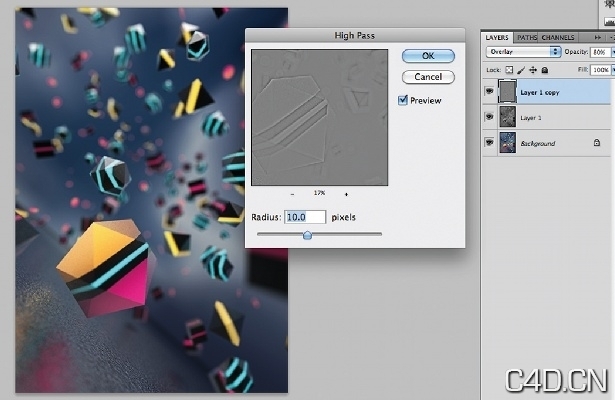The image size is (615, 400).
Task: Switch to the Channels tab
Action: [x=558, y=37]
